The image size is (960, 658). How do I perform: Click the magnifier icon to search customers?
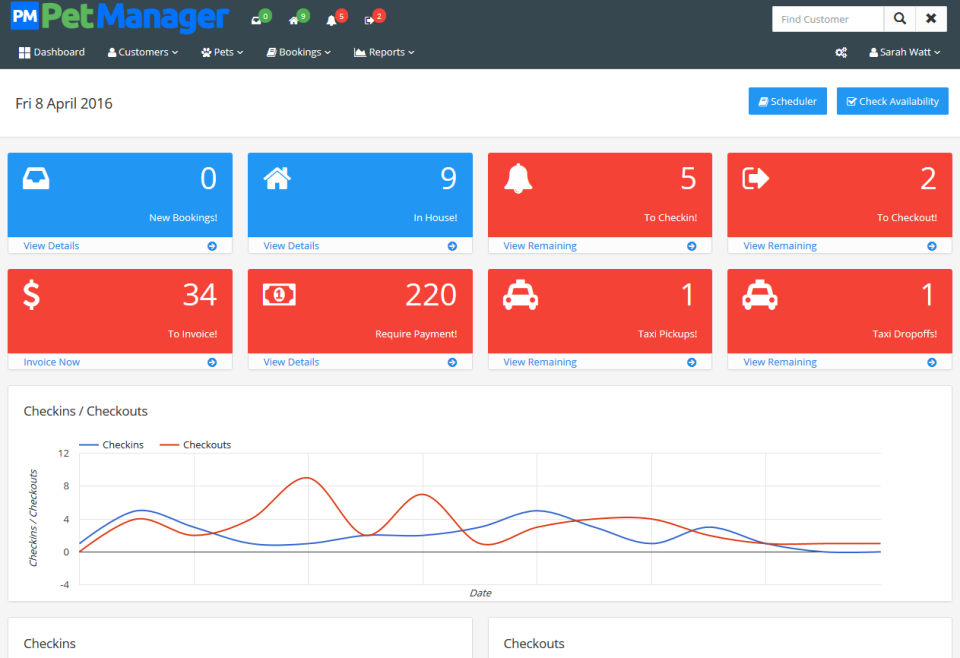(899, 18)
